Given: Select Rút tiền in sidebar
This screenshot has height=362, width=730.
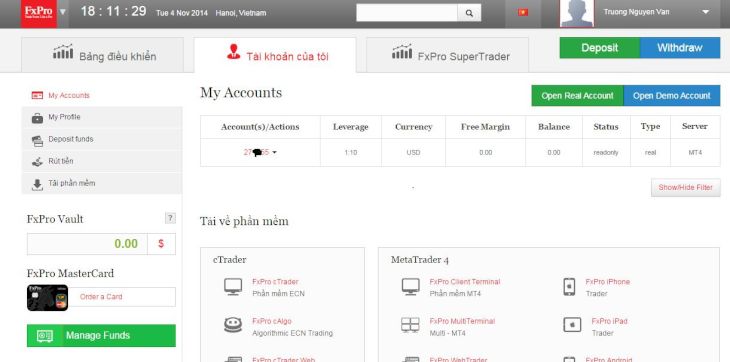Looking at the screenshot, I should pyautogui.click(x=101, y=161).
